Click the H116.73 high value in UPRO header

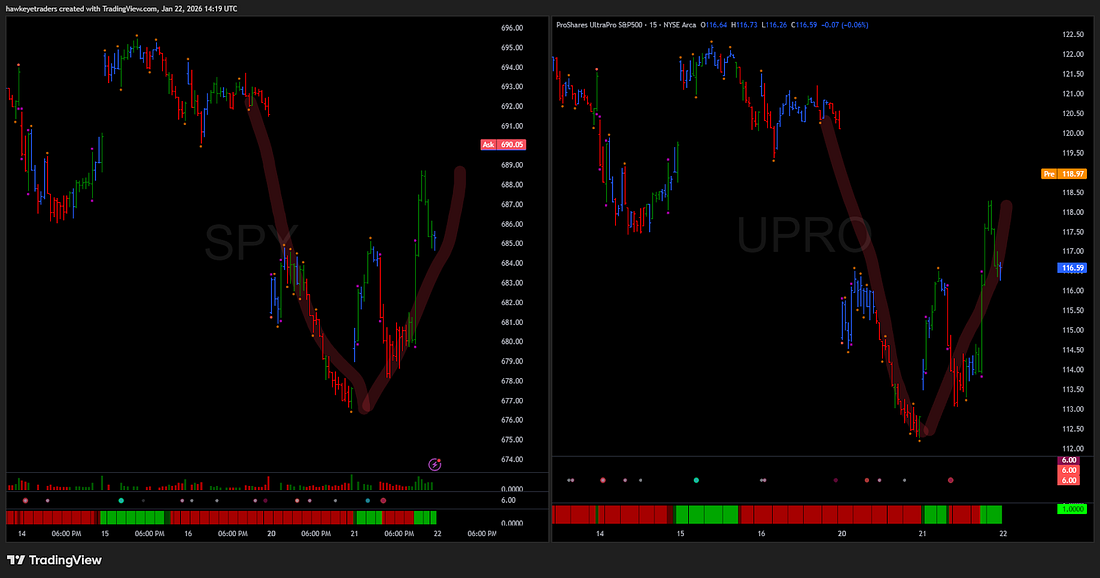pos(744,25)
